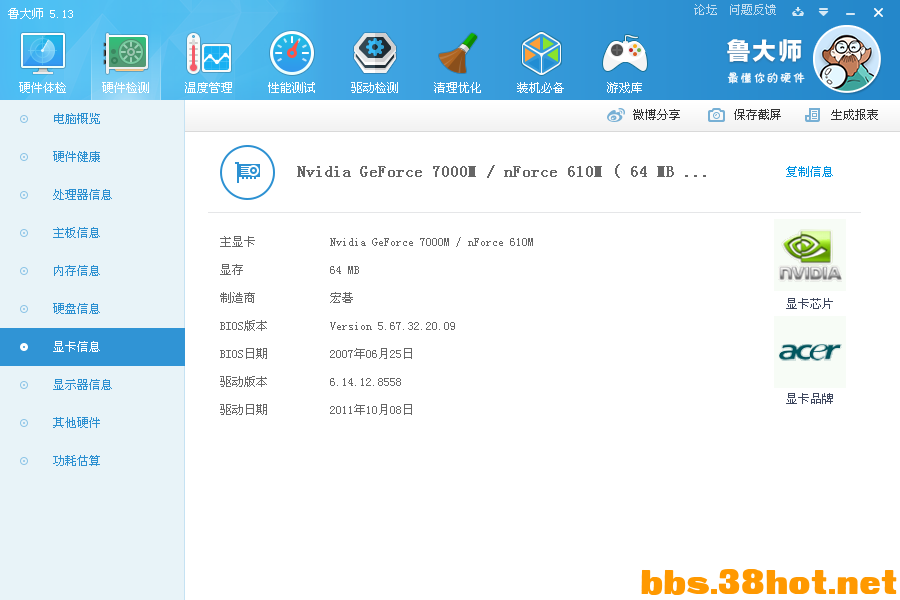
Task: Click 微博分享 text button
Action: tap(656, 115)
